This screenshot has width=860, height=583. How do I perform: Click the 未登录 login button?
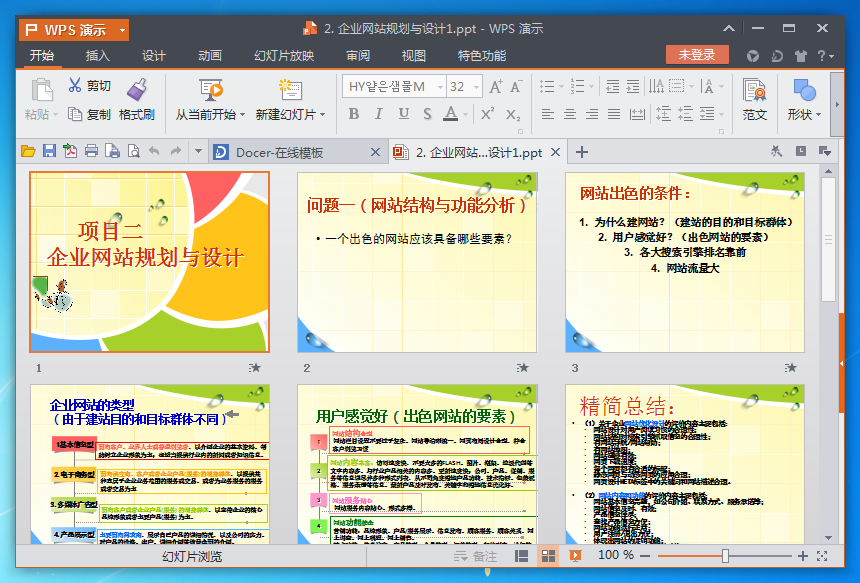[697, 55]
